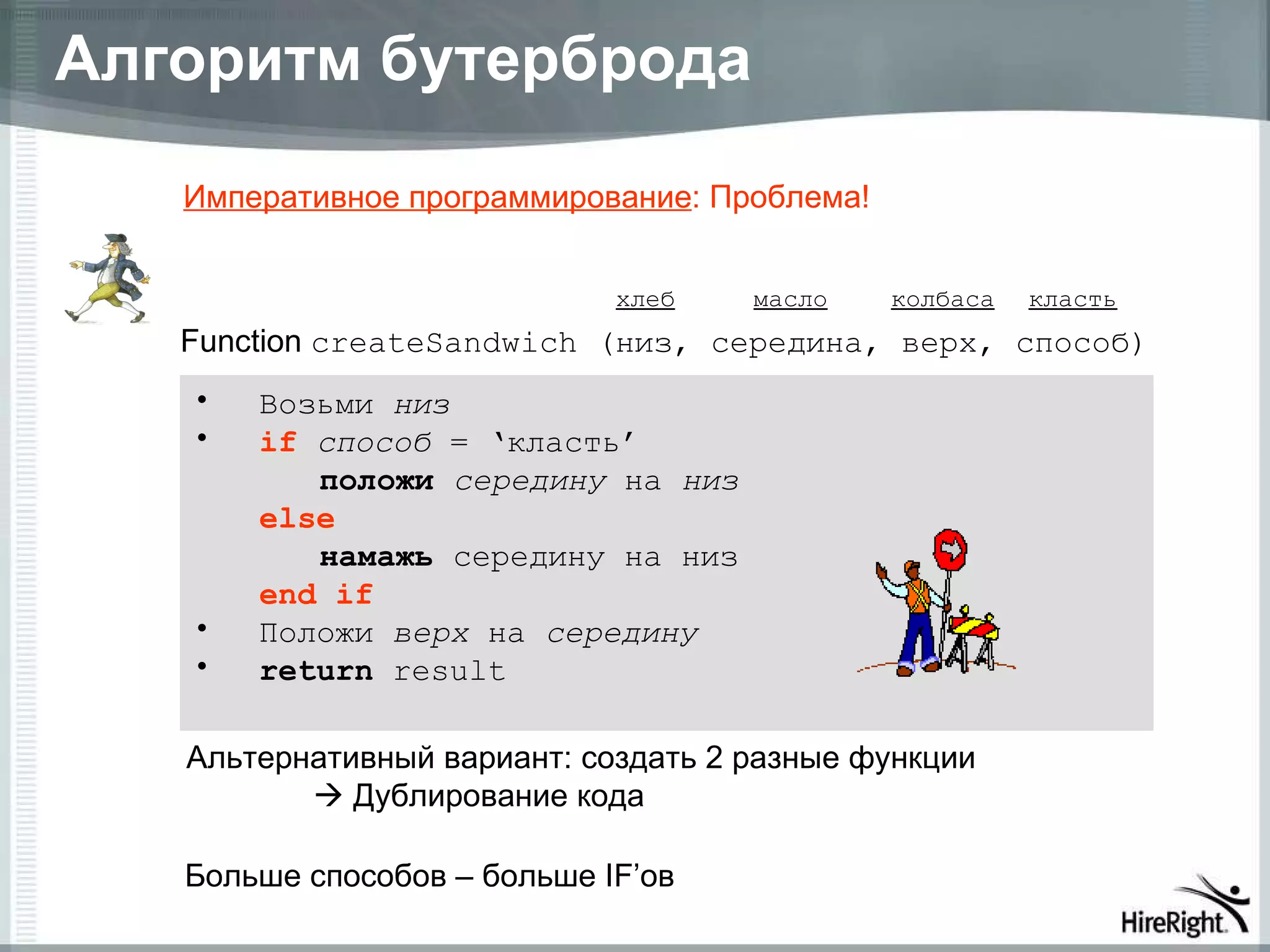Click the underlined word 'масло'
The height and width of the screenshot is (952, 1270).
coord(790,300)
